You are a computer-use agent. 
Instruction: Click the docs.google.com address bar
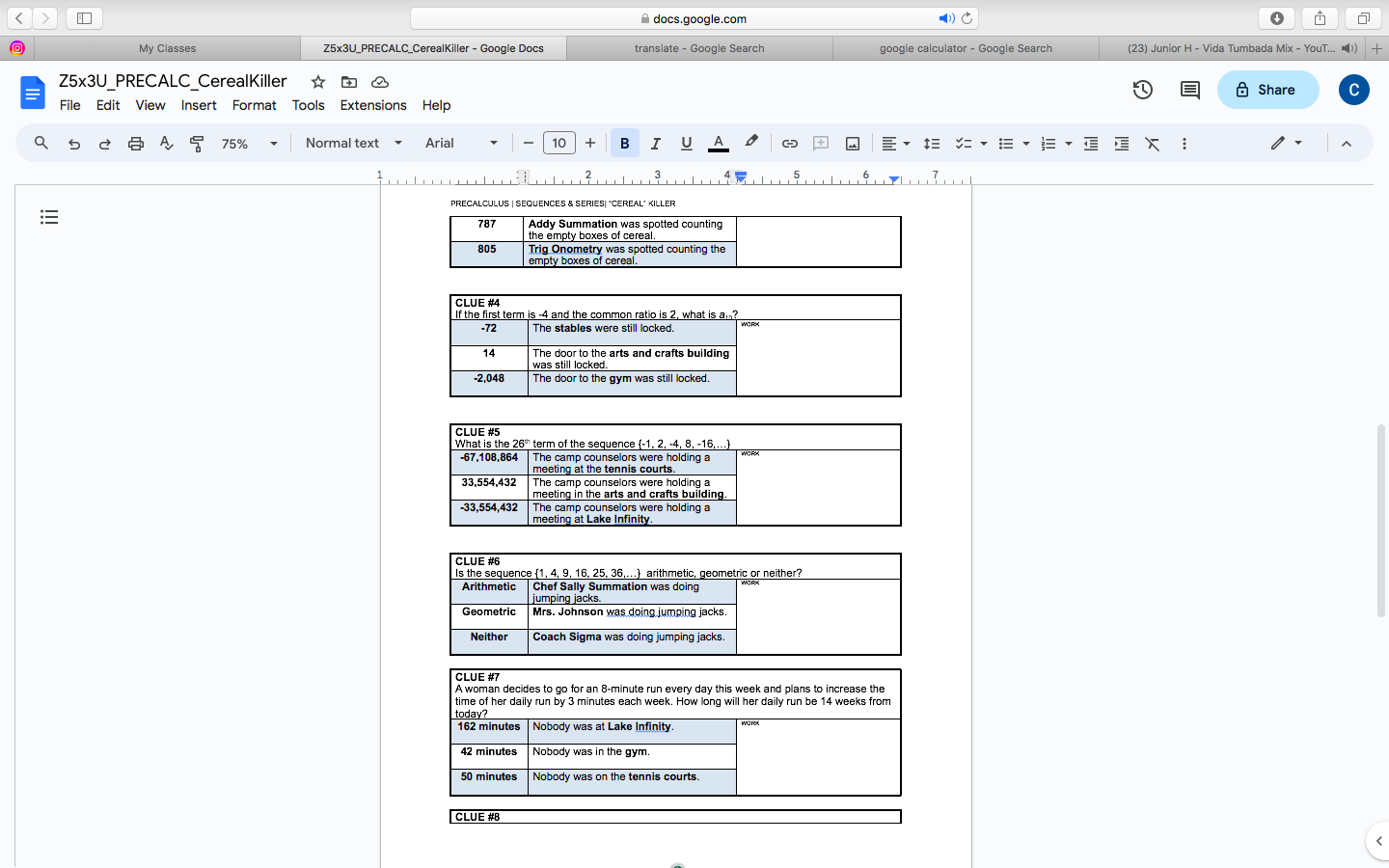(x=694, y=18)
